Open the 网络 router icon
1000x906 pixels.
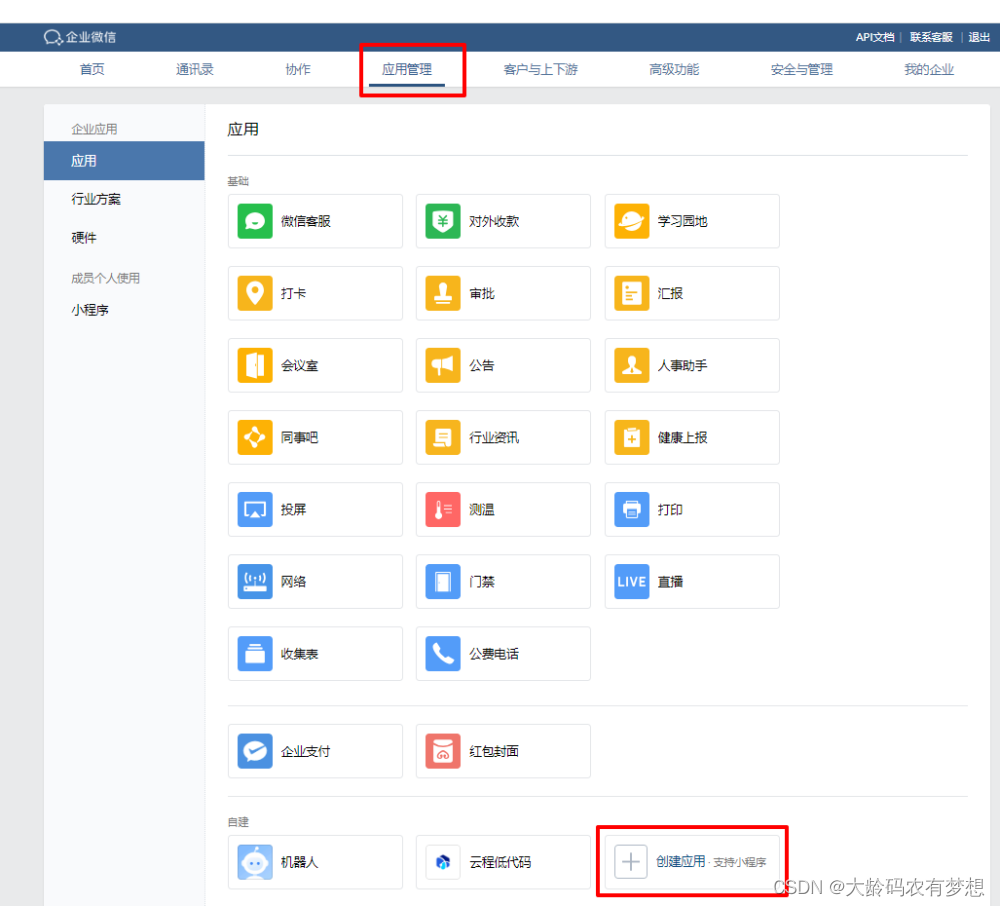pyautogui.click(x=254, y=581)
